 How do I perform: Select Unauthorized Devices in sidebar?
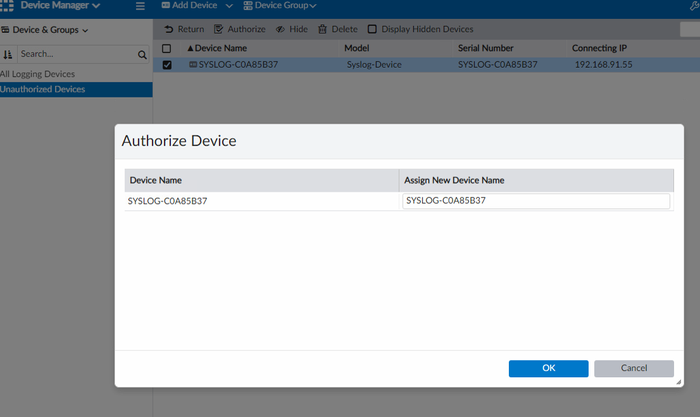click(43, 89)
